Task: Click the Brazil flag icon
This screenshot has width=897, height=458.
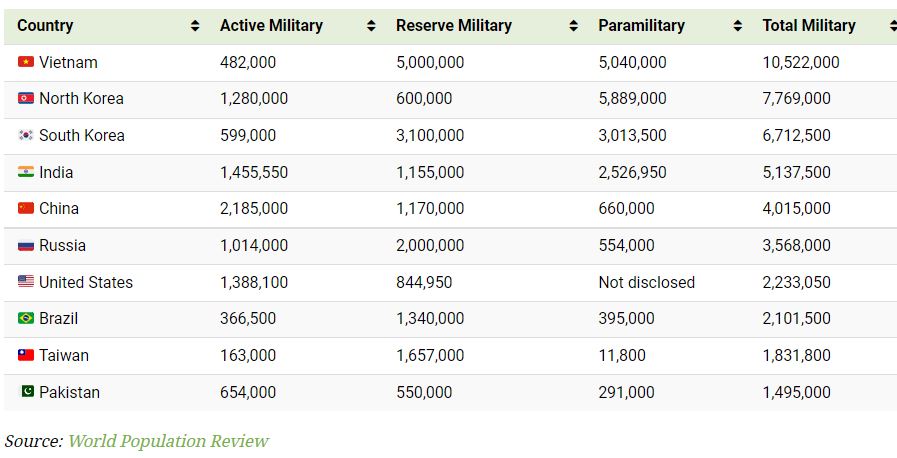Action: [26, 318]
